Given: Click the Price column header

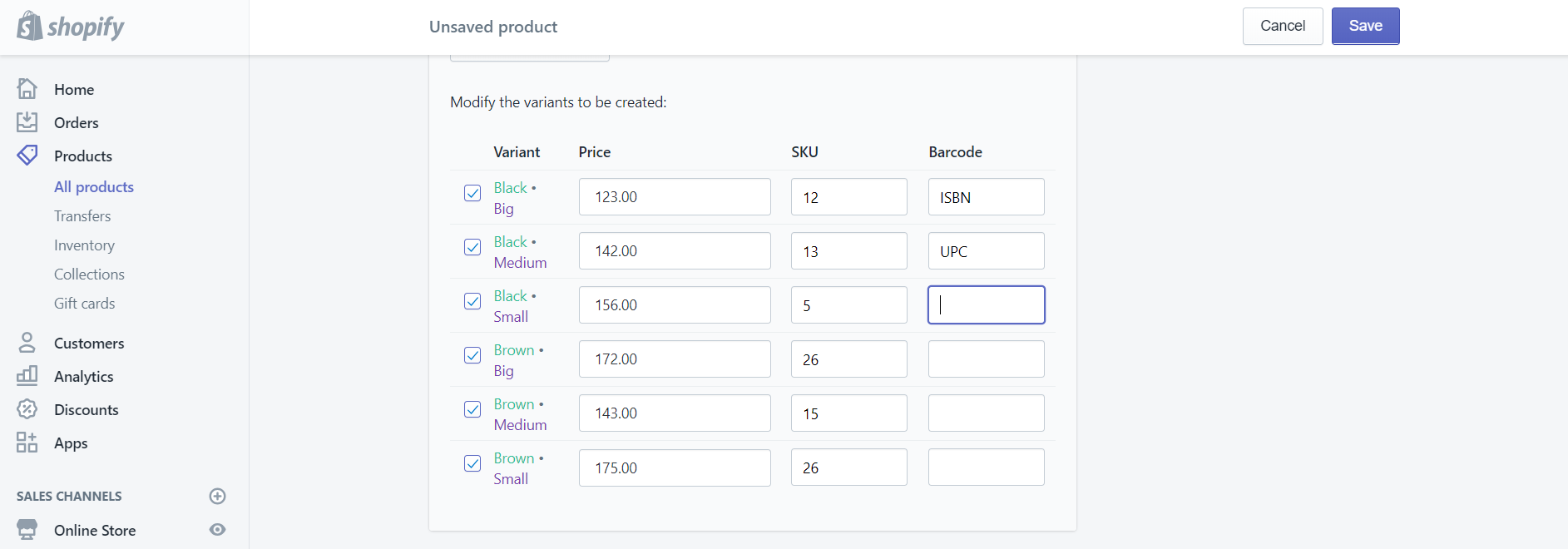Looking at the screenshot, I should pos(595,152).
